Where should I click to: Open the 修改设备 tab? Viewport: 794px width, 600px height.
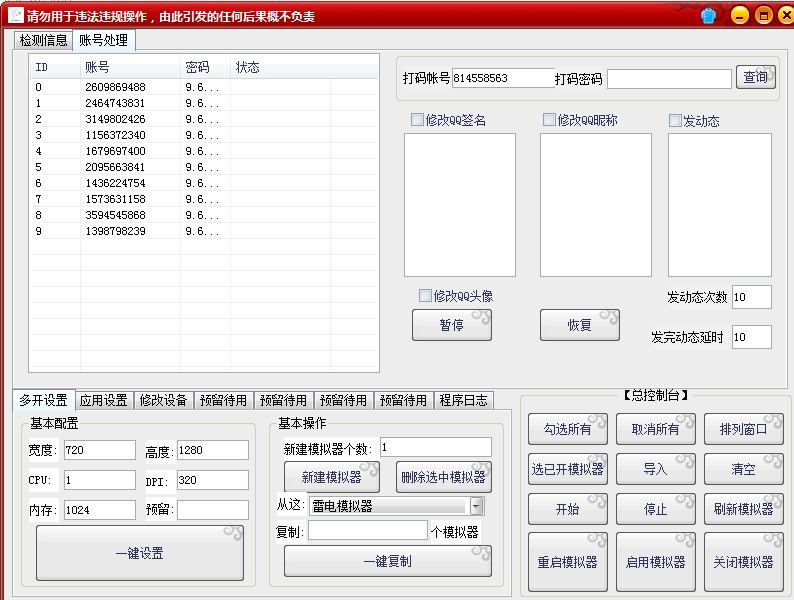click(164, 401)
